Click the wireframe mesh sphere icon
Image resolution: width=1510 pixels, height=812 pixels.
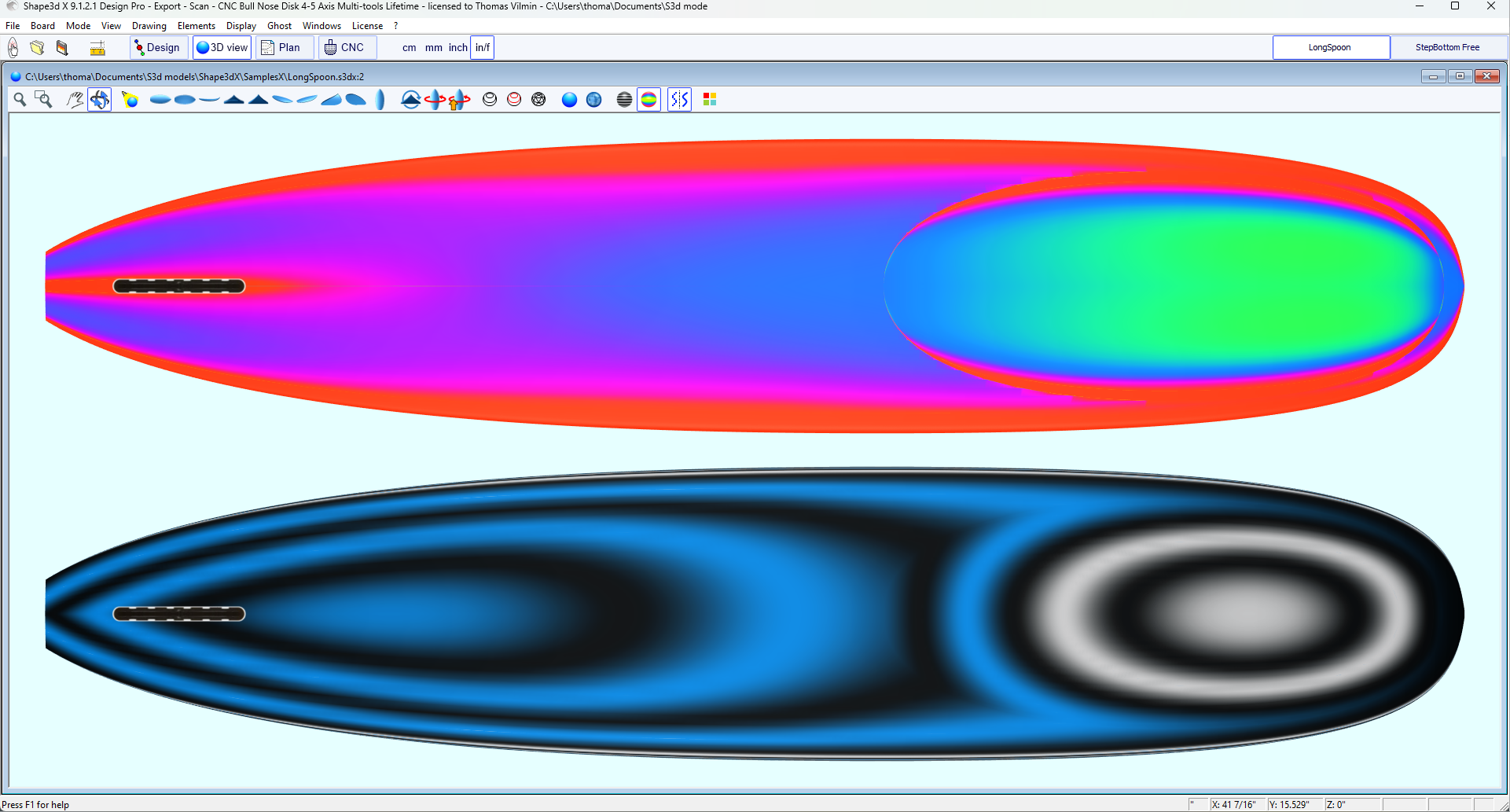pyautogui.click(x=538, y=100)
